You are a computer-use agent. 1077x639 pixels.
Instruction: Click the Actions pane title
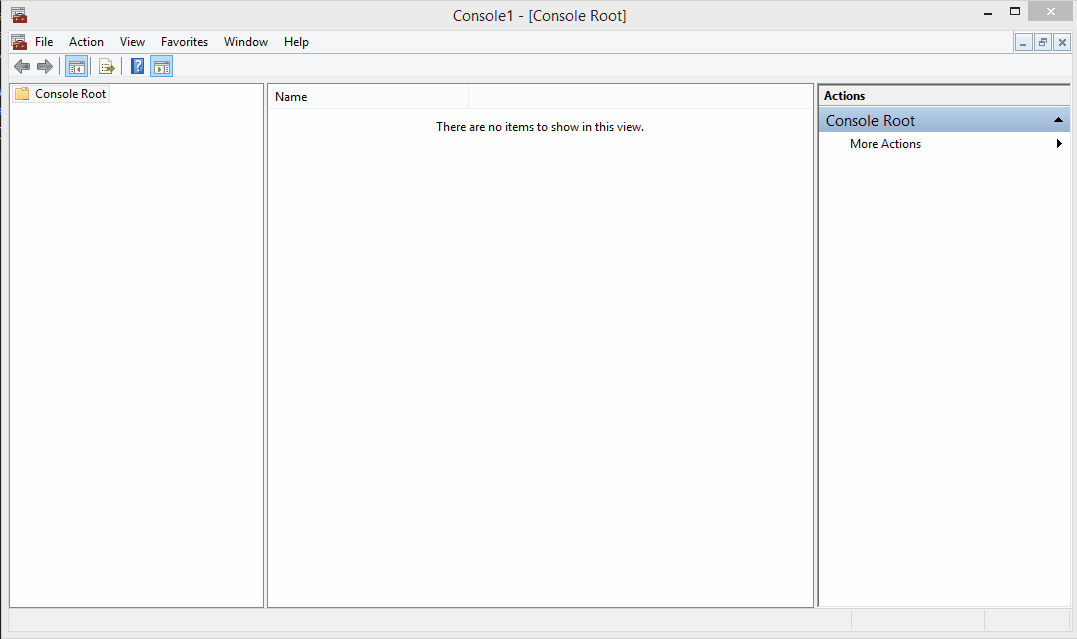[844, 96]
